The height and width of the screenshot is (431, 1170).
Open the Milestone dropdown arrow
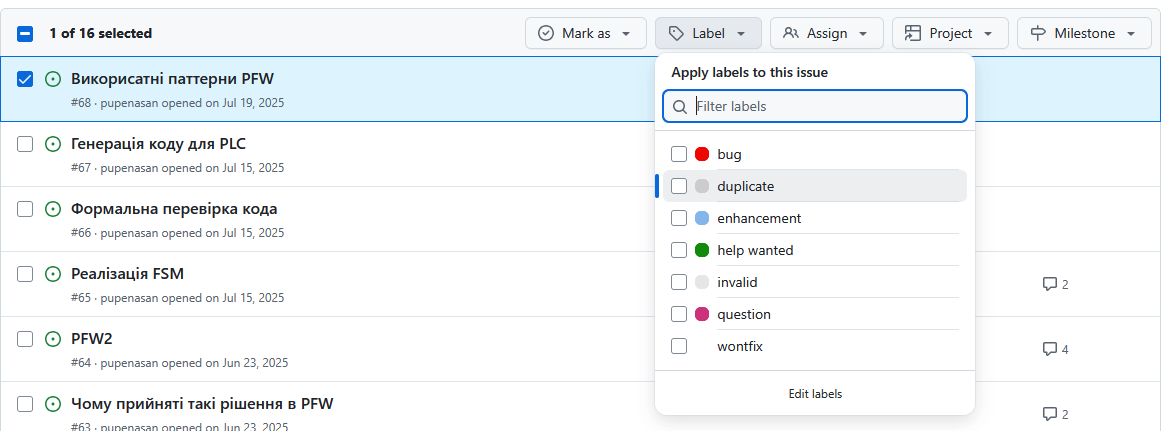(x=1131, y=33)
